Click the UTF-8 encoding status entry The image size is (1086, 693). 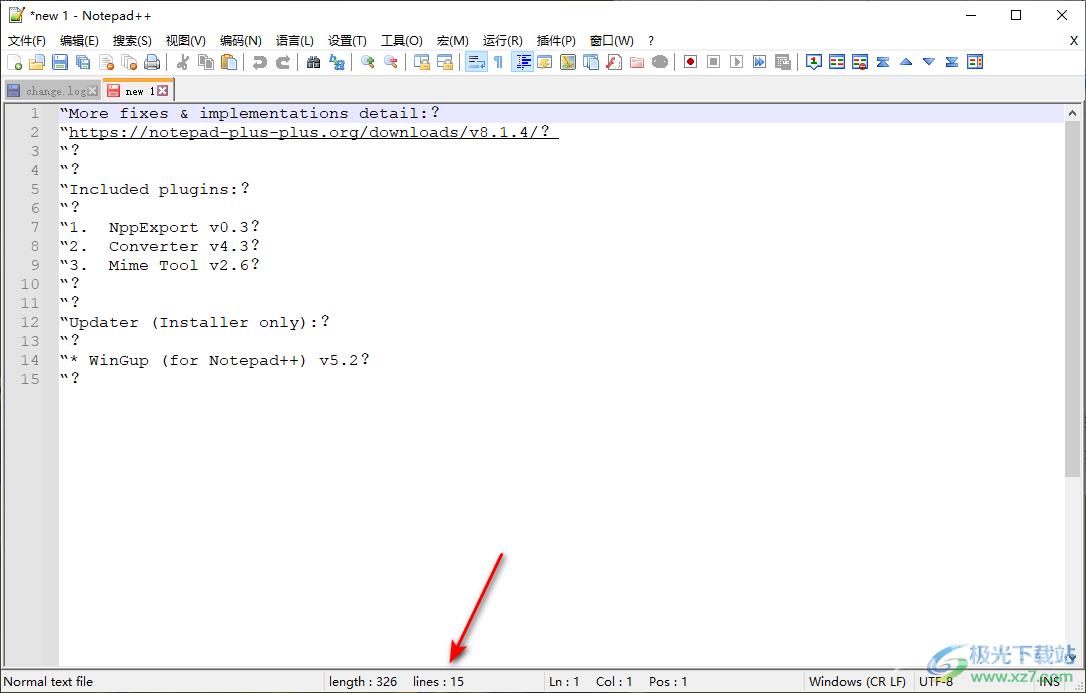(936, 682)
